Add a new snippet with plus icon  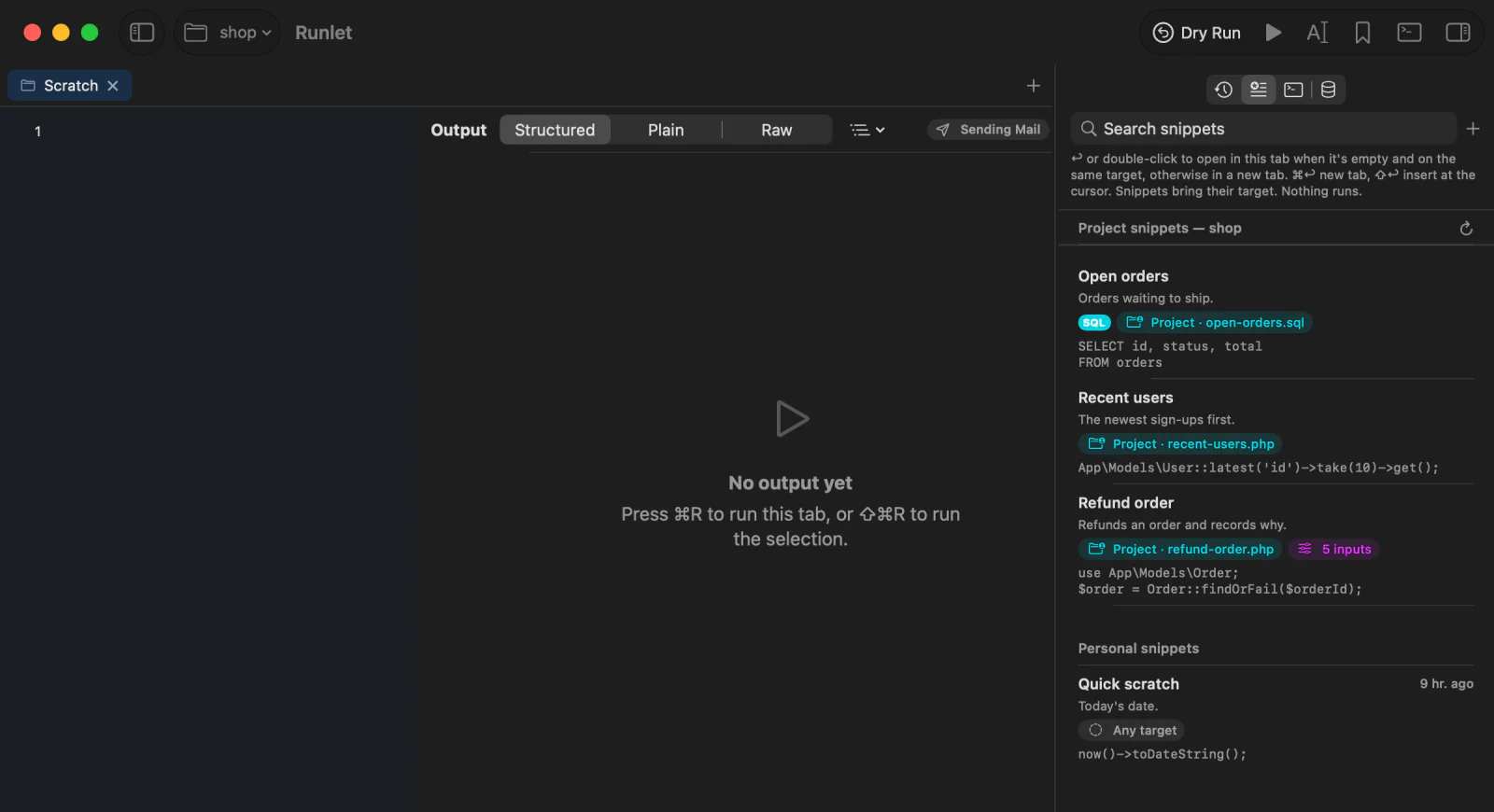pos(1473,129)
